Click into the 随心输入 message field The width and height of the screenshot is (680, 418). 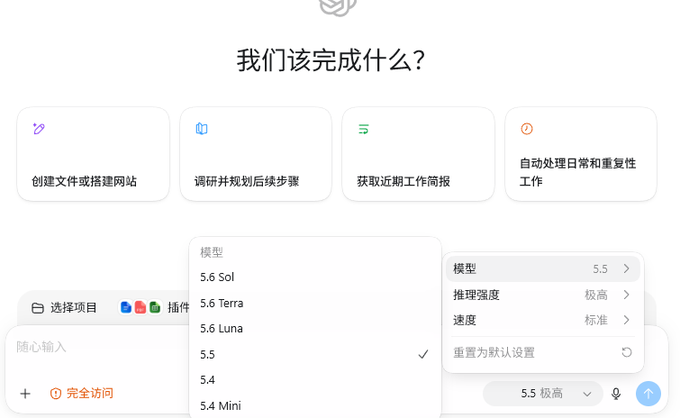point(100,347)
